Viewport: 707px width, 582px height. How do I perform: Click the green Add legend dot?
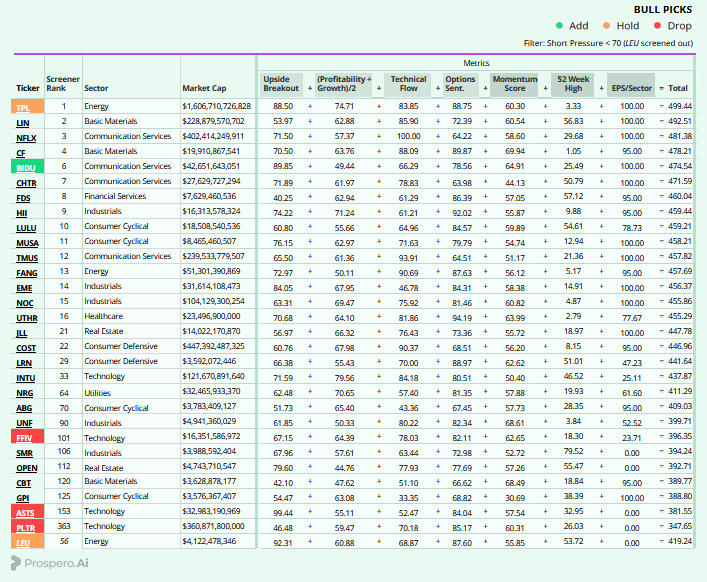click(x=560, y=26)
